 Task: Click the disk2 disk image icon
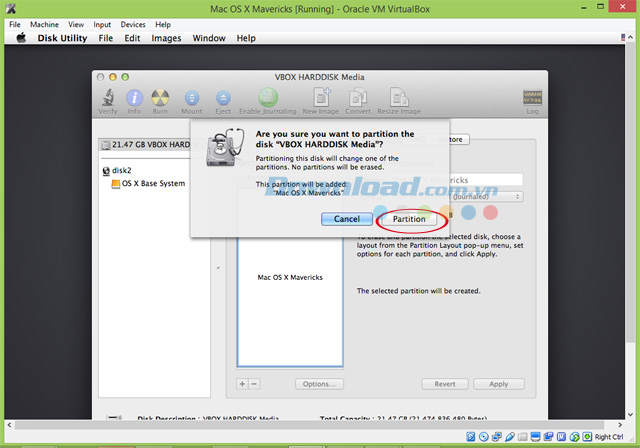106,171
